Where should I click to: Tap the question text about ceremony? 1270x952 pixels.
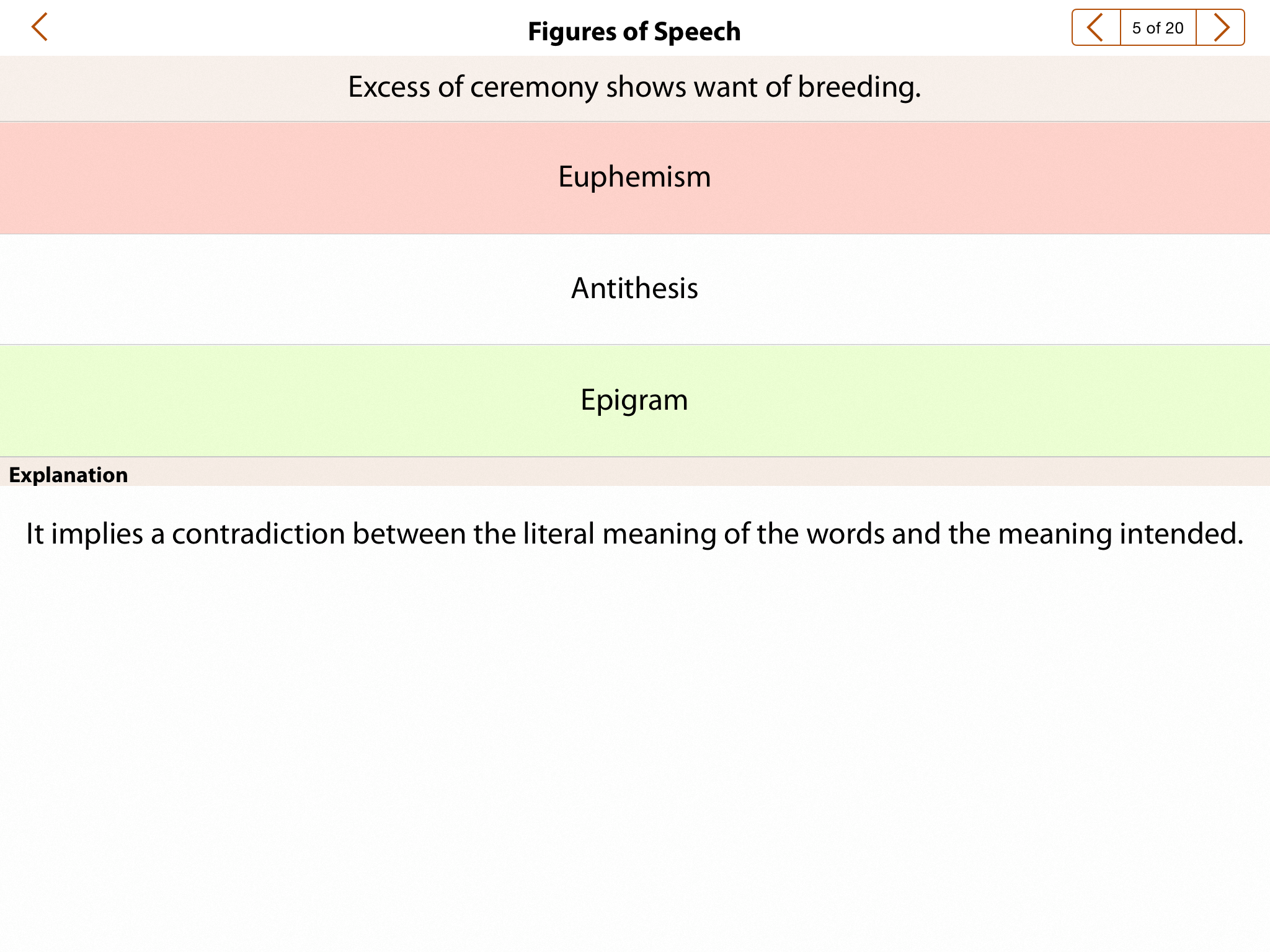click(634, 87)
